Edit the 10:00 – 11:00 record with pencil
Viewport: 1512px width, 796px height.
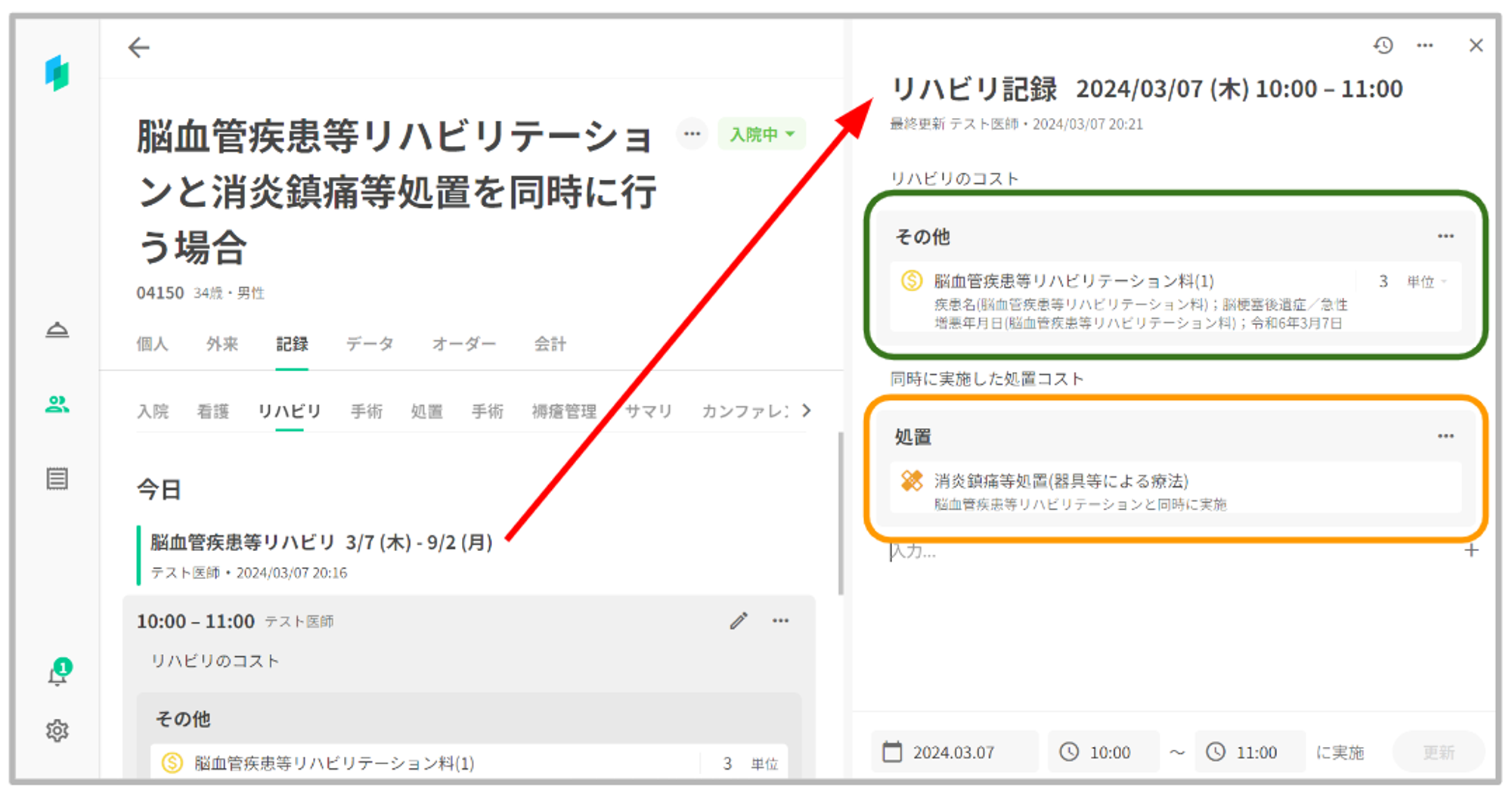click(x=739, y=621)
